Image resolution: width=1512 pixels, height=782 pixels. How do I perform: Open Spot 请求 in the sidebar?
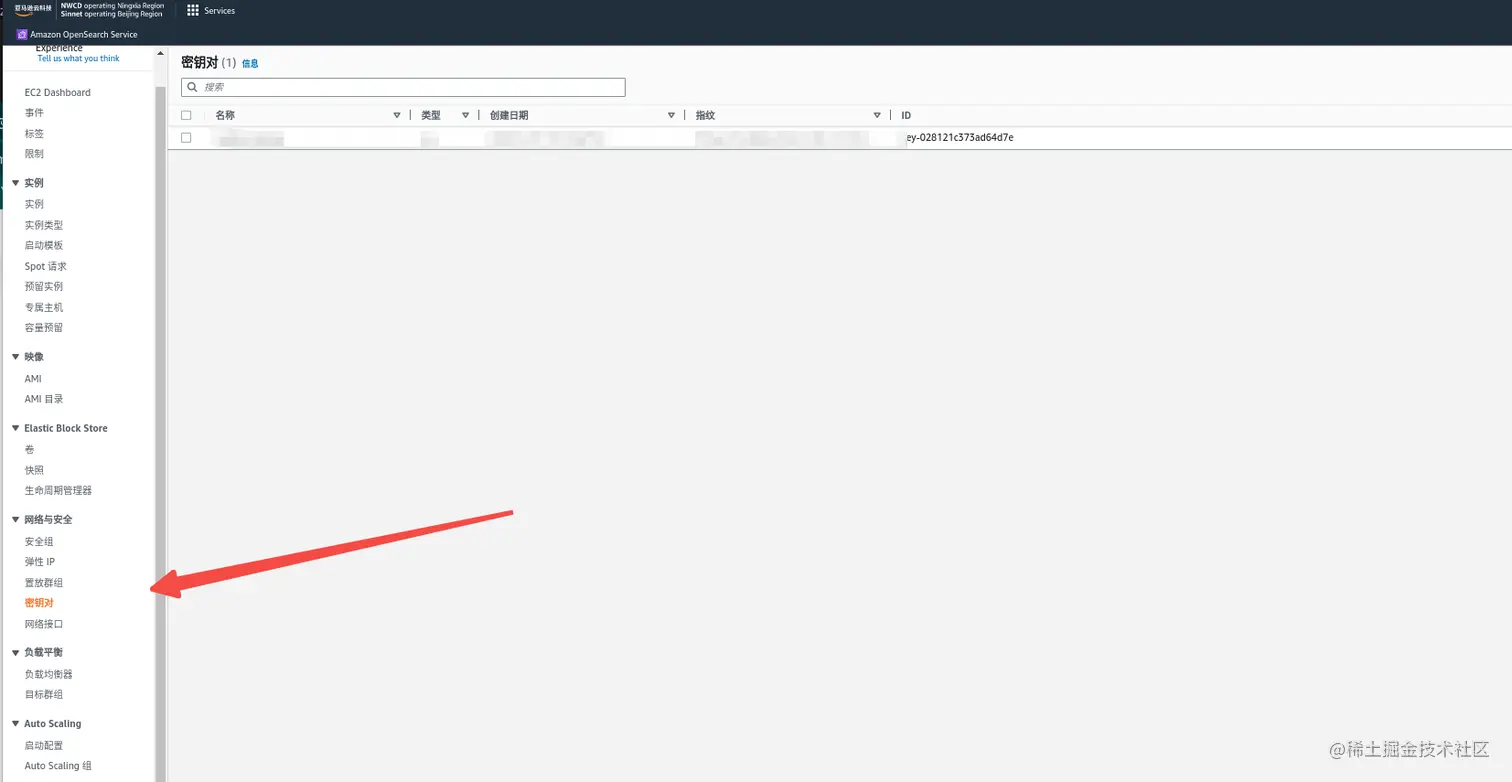pyautogui.click(x=45, y=266)
